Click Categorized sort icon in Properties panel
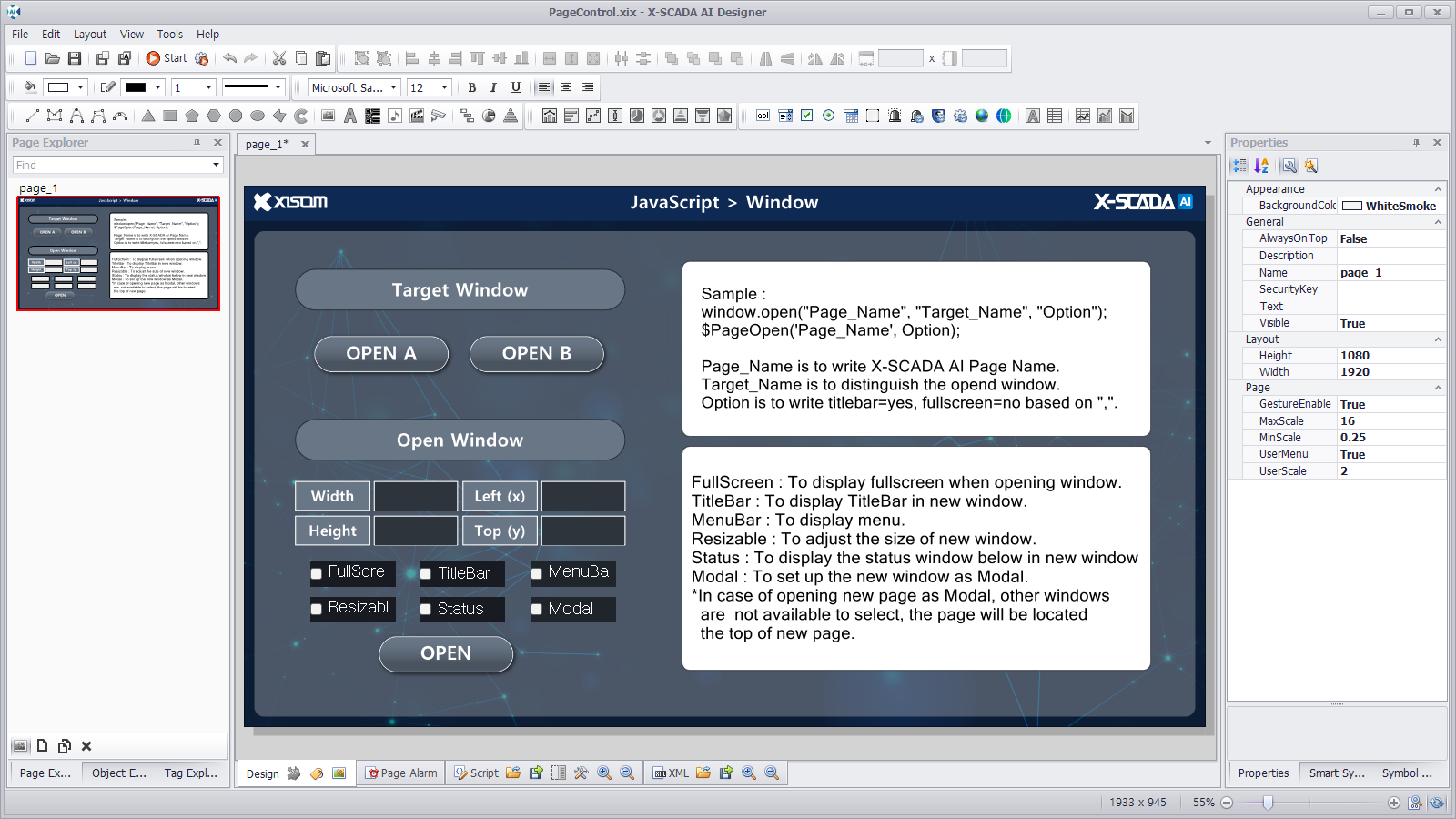The width and height of the screenshot is (1456, 819). click(x=1239, y=166)
